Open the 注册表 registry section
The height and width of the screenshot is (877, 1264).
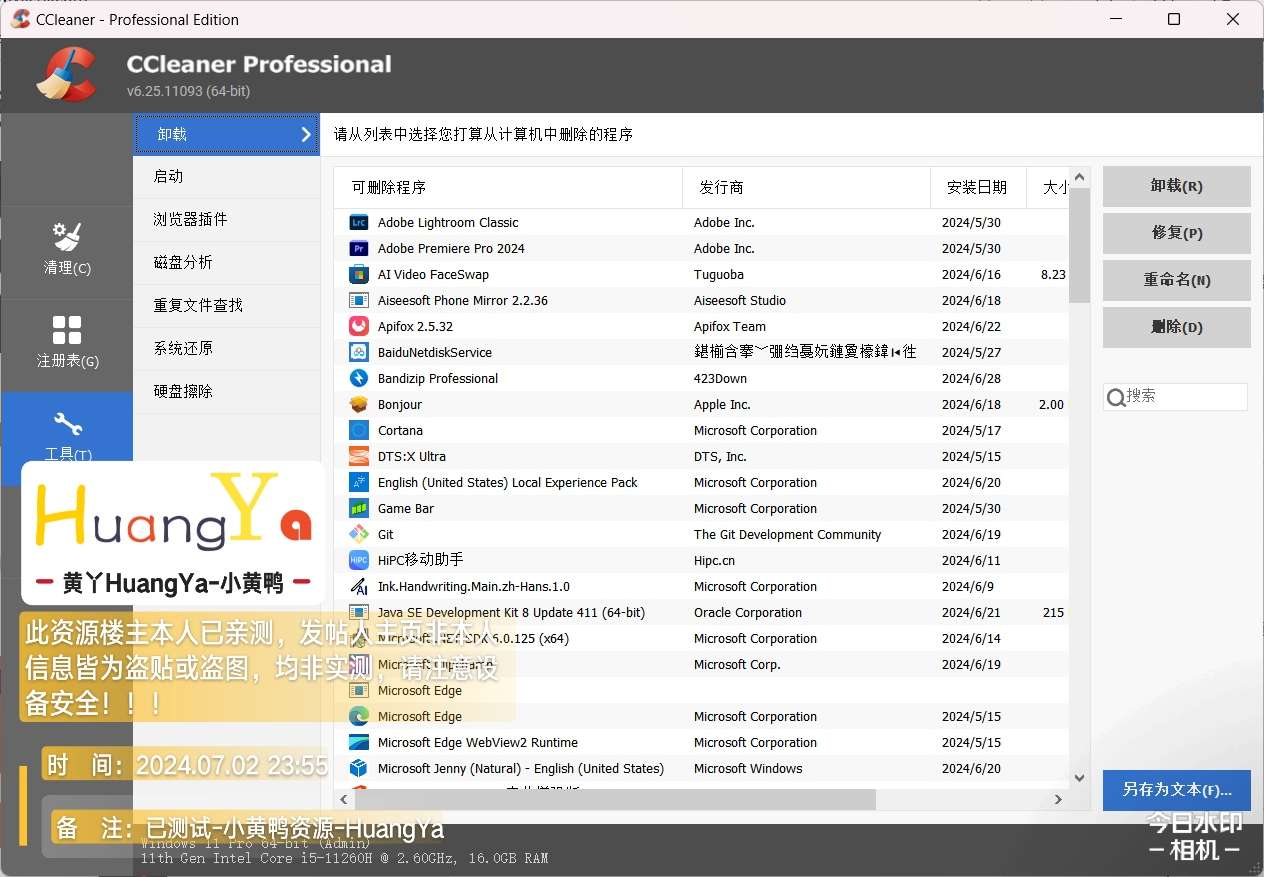(x=67, y=342)
